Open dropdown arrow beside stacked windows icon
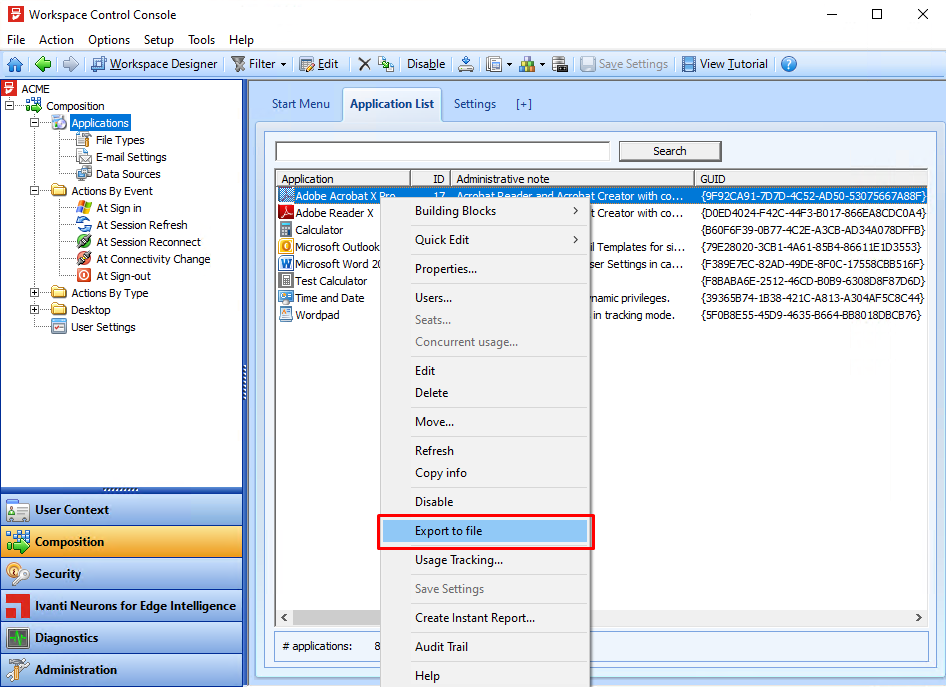The height and width of the screenshot is (687, 946). 510,64
